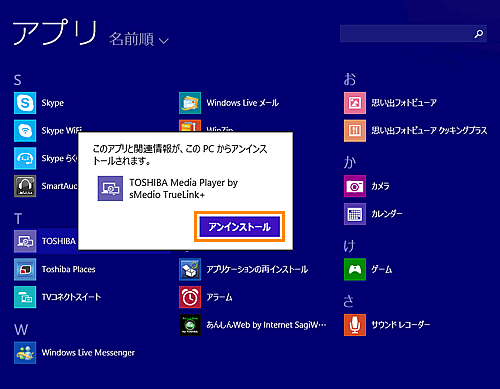Open the application reinstall icon
This screenshot has height=389, width=500.
190,269
